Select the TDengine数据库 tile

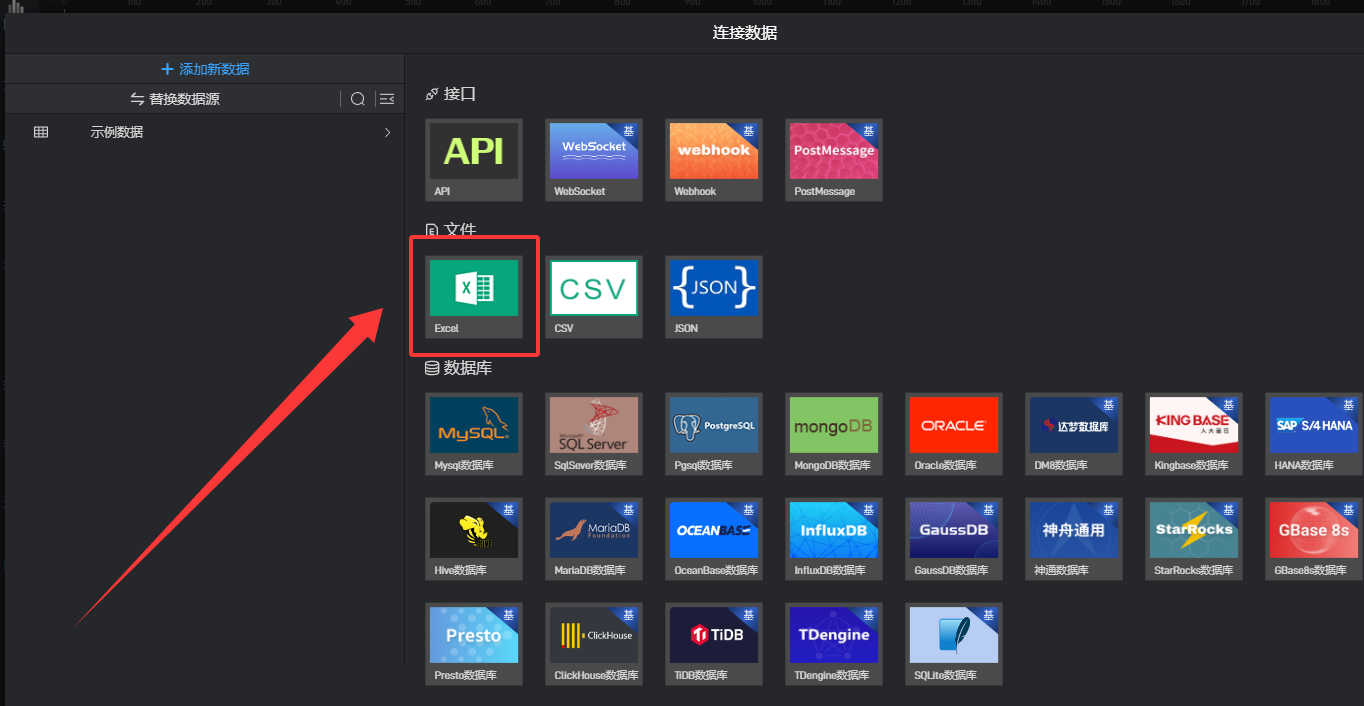(834, 644)
